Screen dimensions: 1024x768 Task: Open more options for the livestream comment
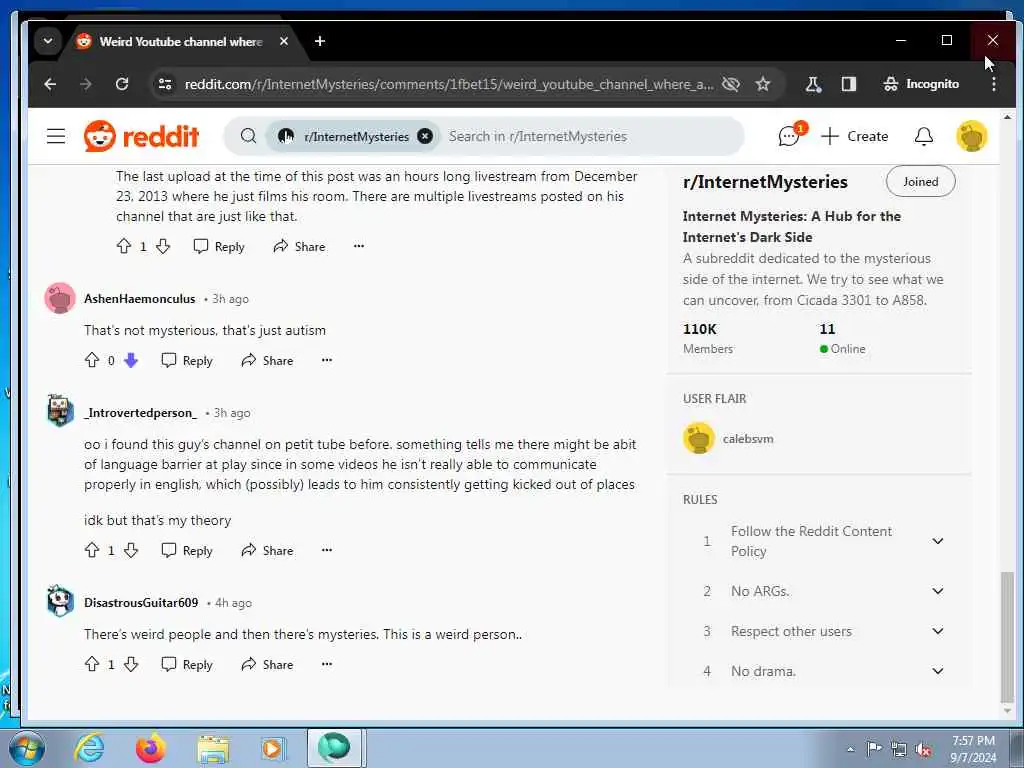(359, 246)
